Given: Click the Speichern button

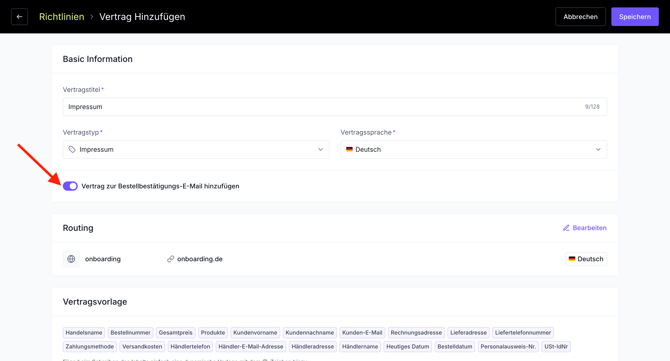Looking at the screenshot, I should (x=635, y=17).
